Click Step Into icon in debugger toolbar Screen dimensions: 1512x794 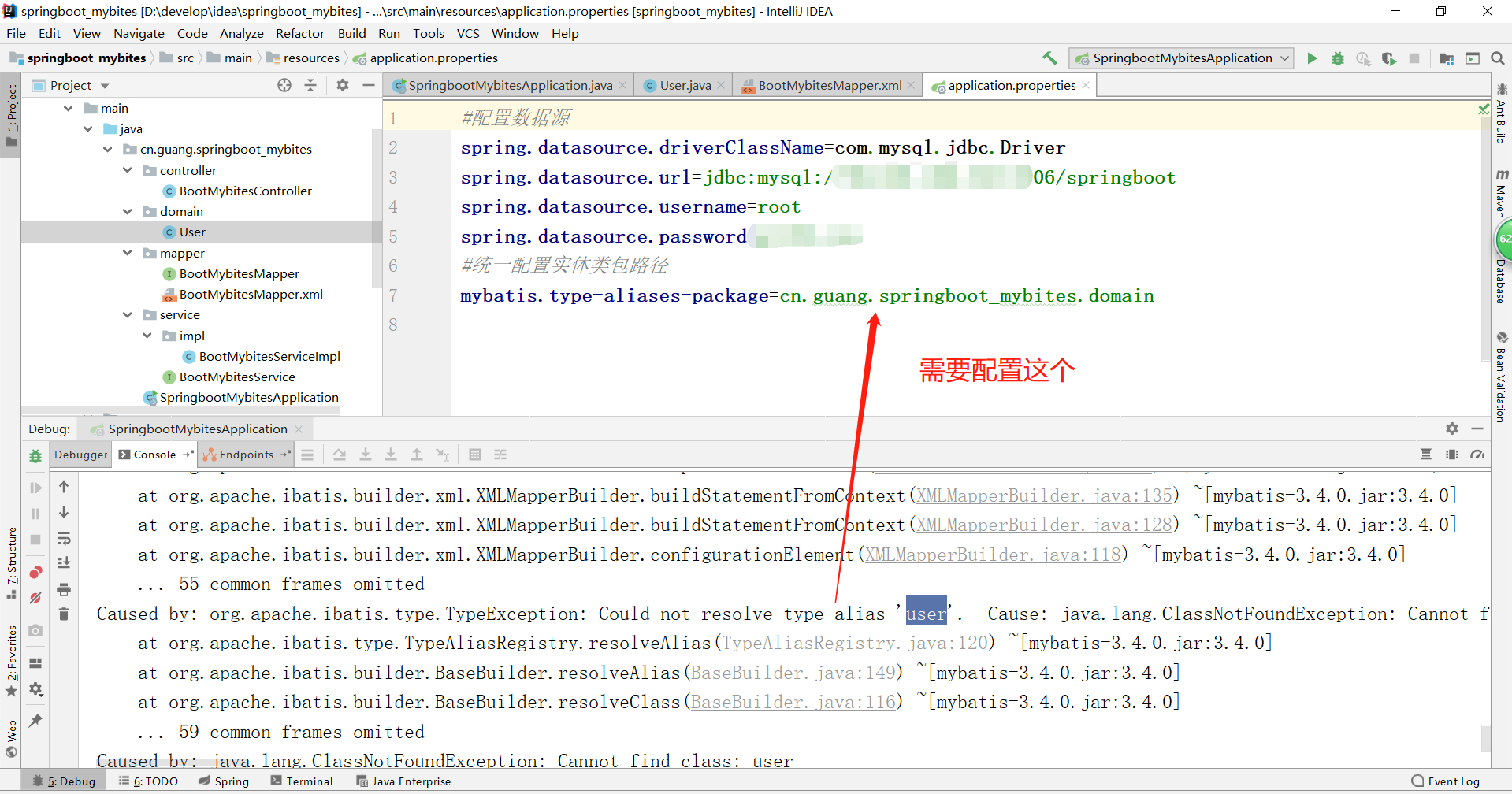tap(366, 455)
